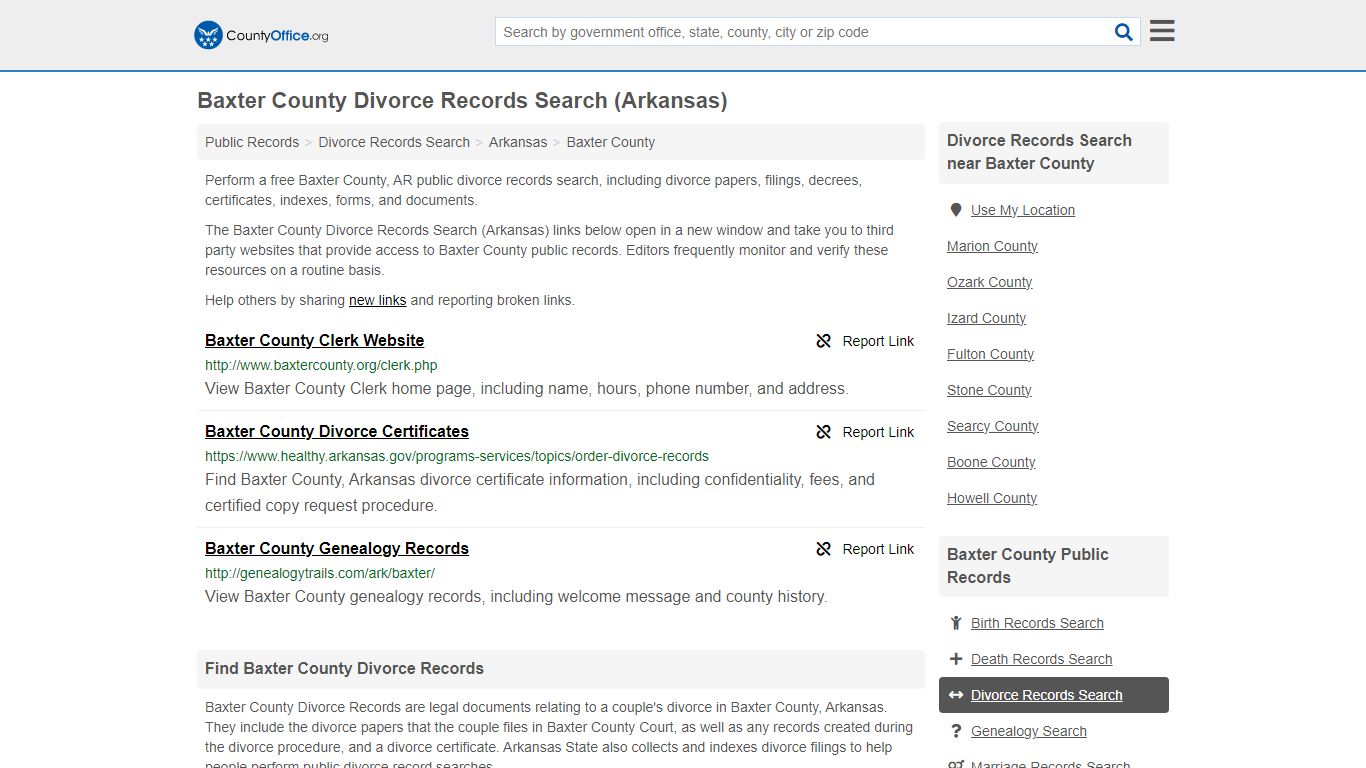The width and height of the screenshot is (1366, 768).
Task: Open Marion County link
Action: (992, 246)
